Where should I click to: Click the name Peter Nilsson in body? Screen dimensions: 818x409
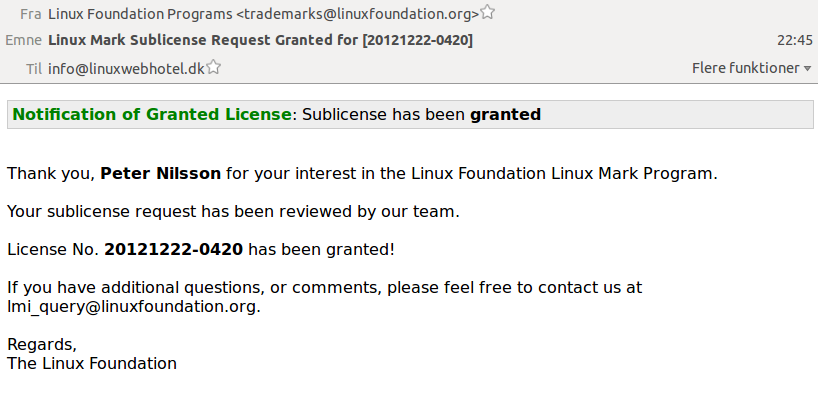point(160,173)
